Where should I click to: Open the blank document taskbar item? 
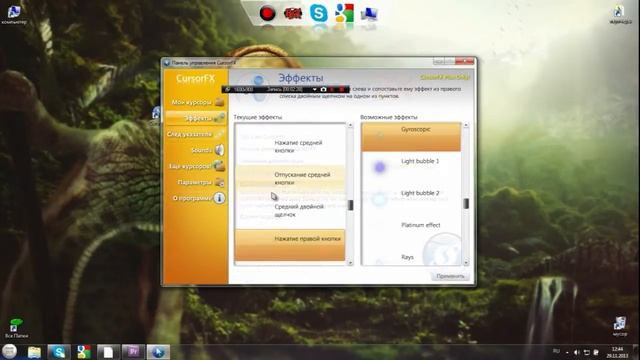[x=108, y=352]
